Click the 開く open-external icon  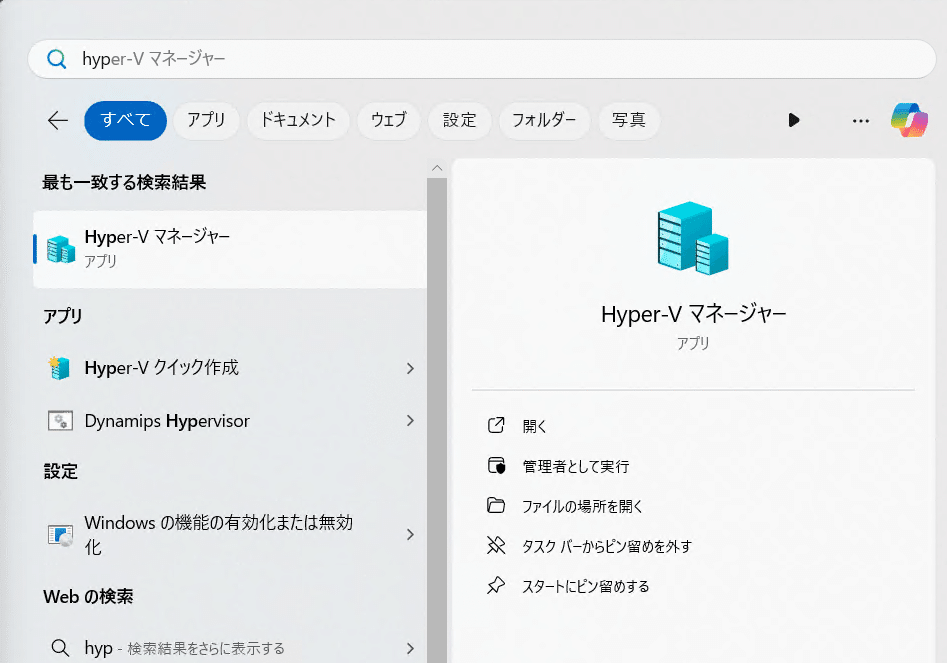tap(496, 425)
